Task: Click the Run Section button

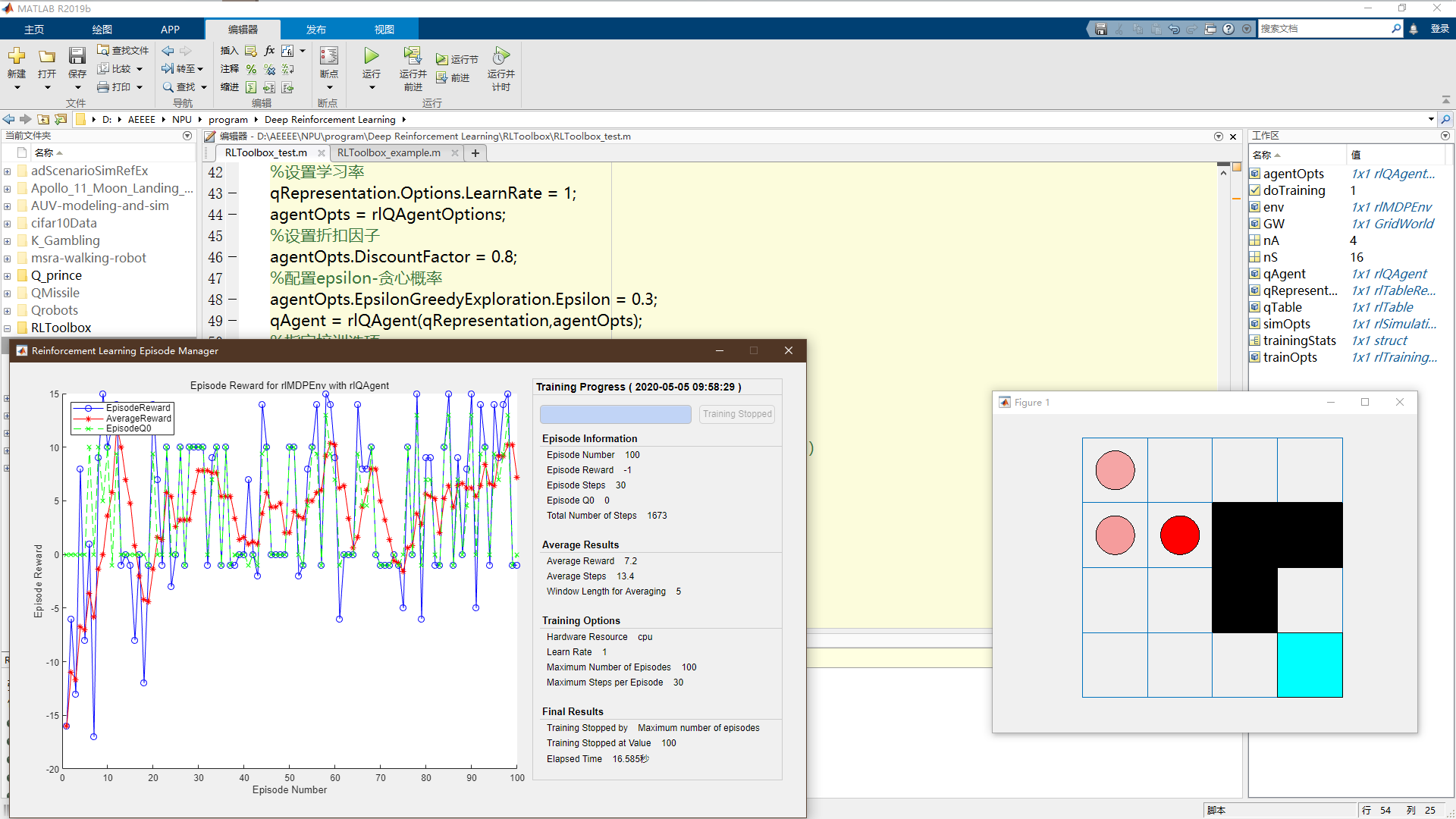Action: (x=457, y=59)
